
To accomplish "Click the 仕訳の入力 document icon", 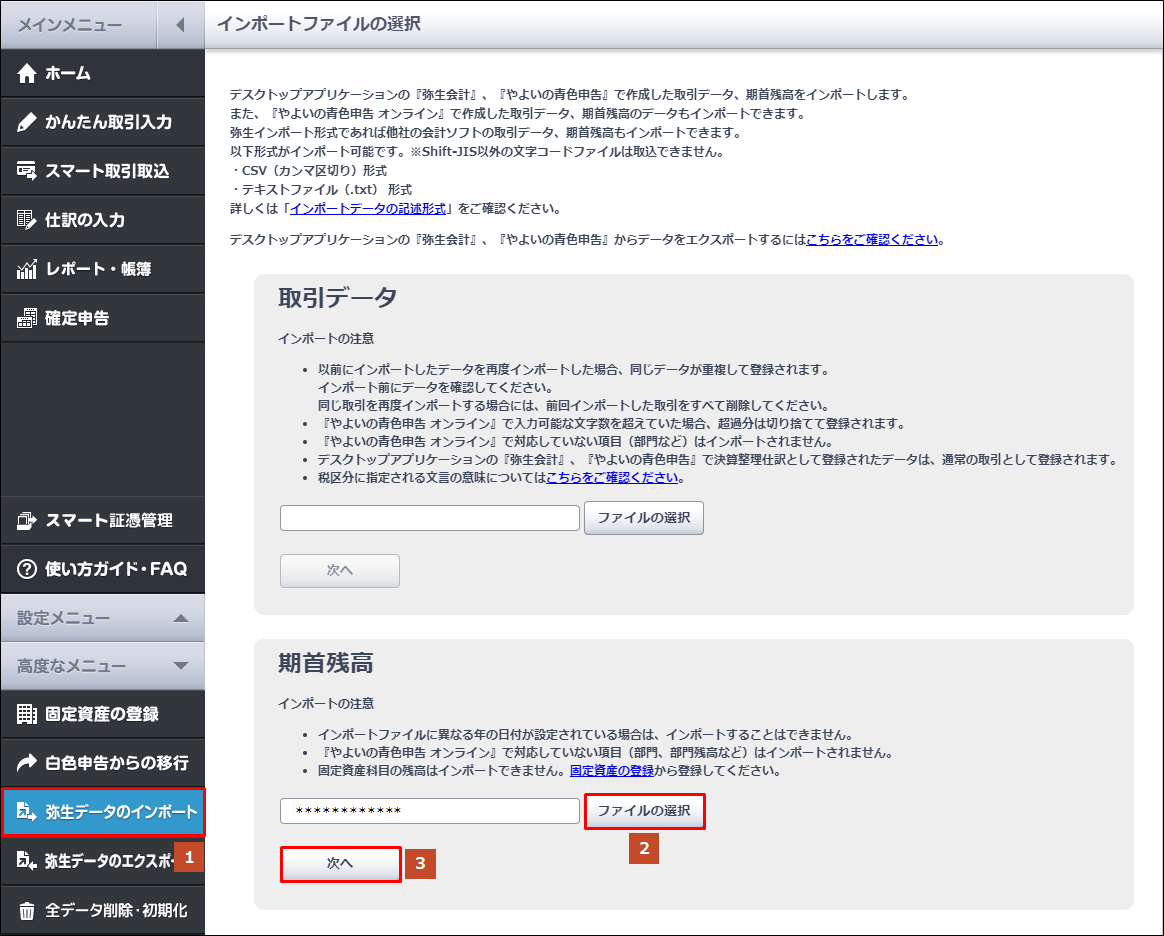I will tap(27, 220).
